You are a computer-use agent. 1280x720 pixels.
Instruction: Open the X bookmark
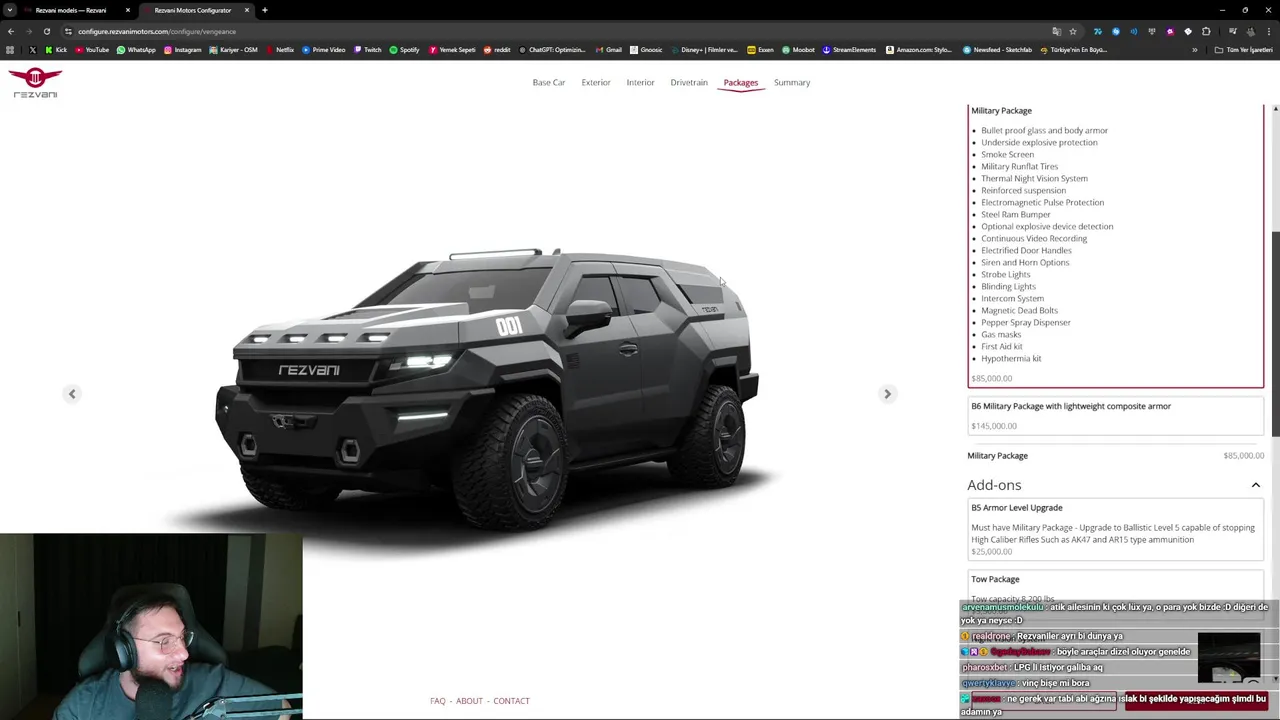[32, 50]
